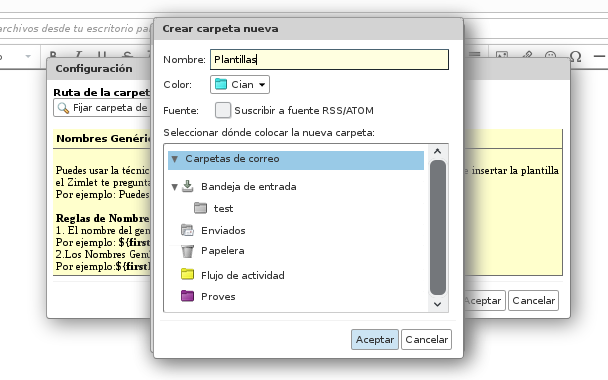The image size is (608, 380).
Task: Click Aceptar in Crear carpeta nueva dialog
Action: 375,339
